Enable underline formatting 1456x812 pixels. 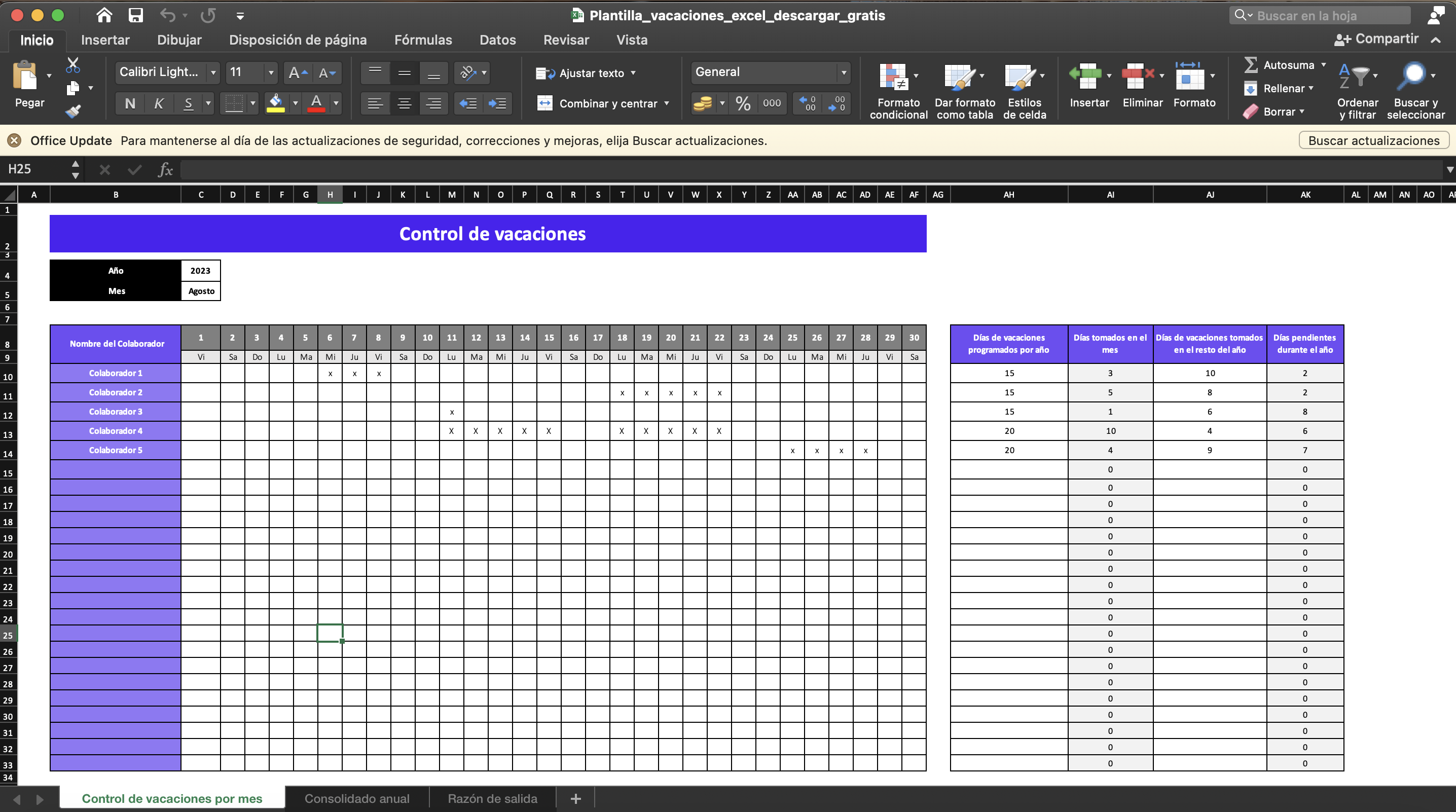tap(188, 103)
